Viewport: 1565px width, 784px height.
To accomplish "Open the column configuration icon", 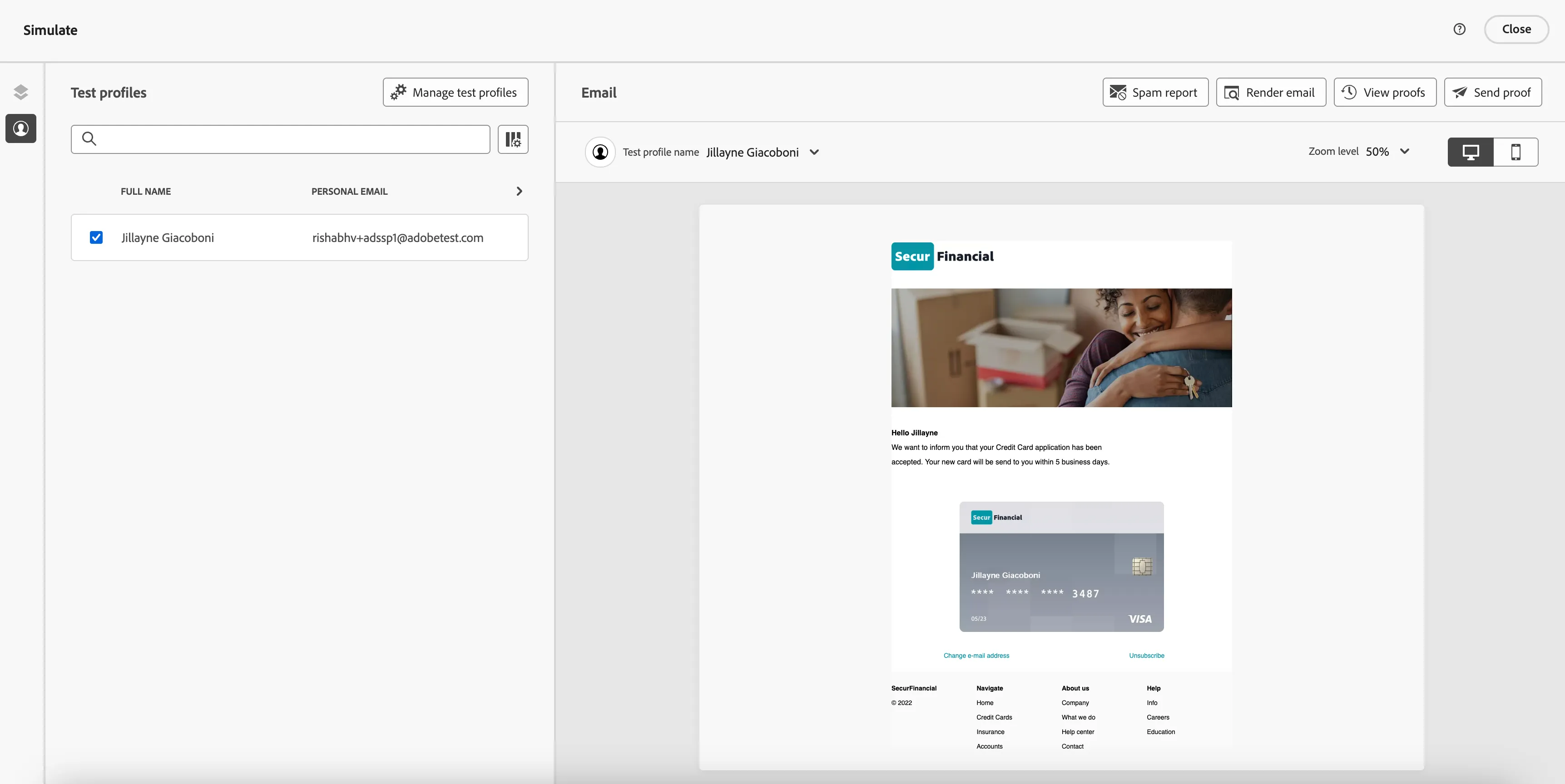I will click(513, 139).
